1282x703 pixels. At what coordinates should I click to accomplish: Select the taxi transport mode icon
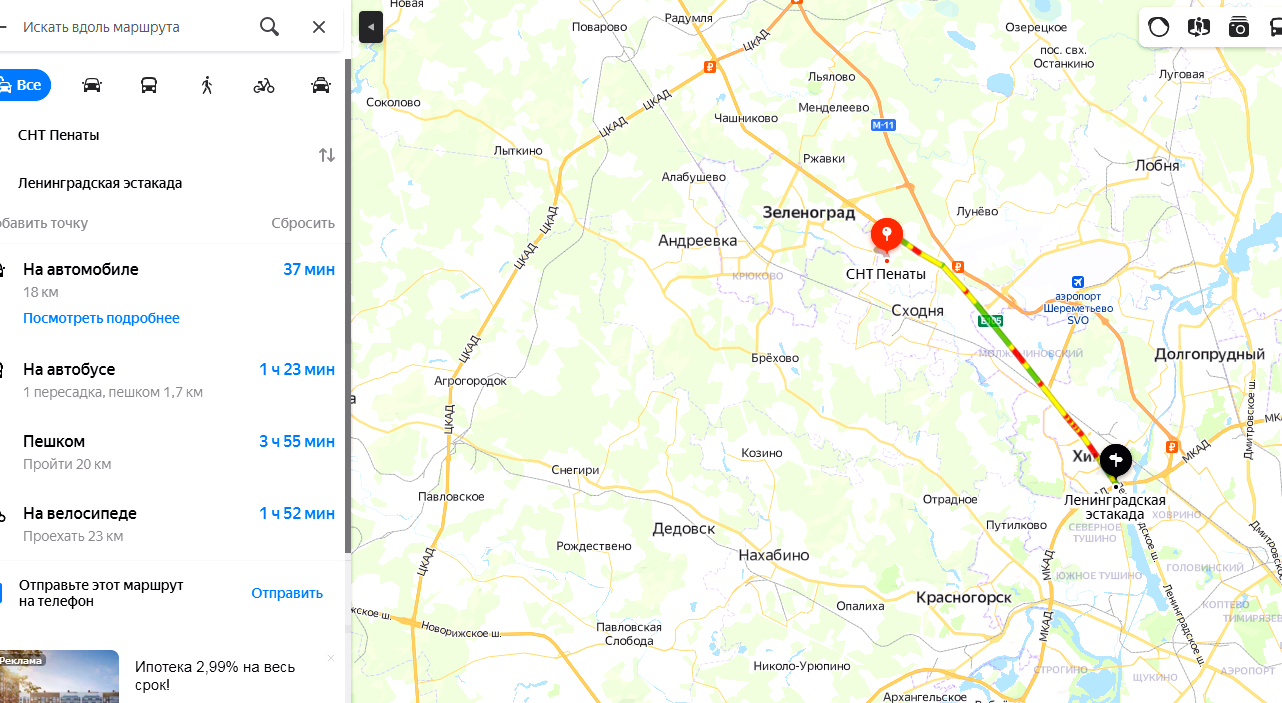tap(321, 85)
